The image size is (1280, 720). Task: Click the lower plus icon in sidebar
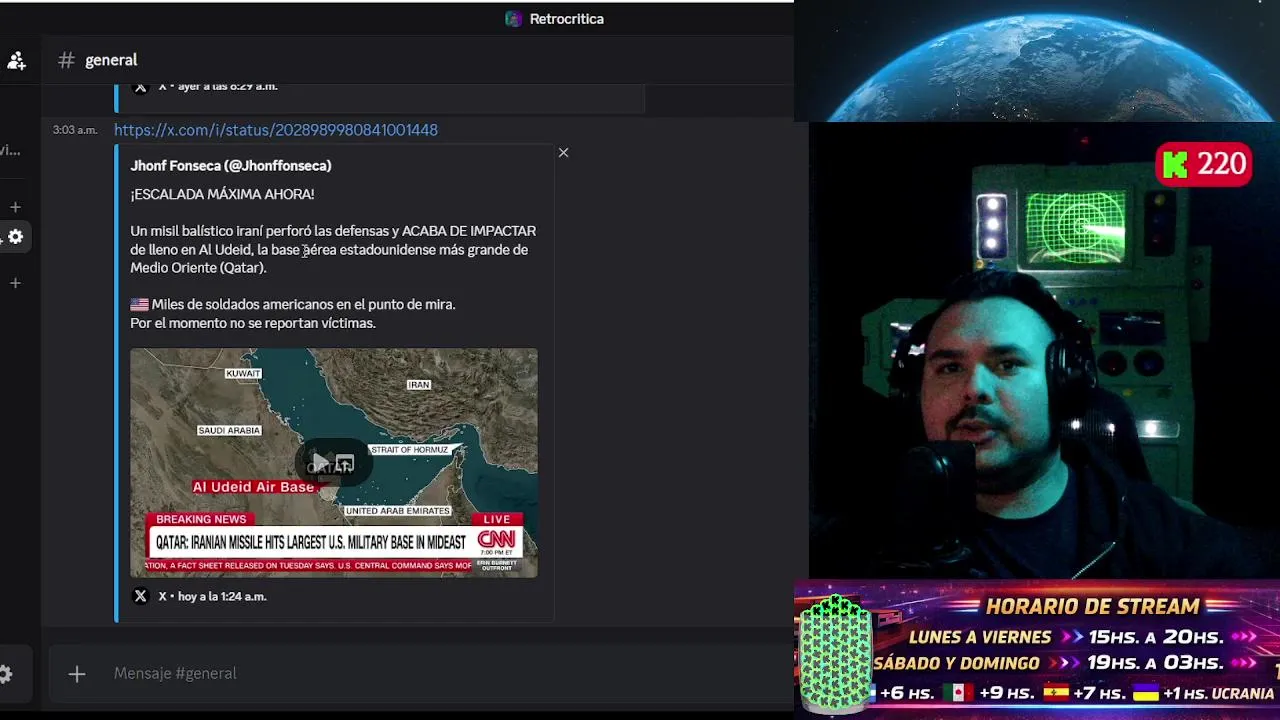click(15, 283)
